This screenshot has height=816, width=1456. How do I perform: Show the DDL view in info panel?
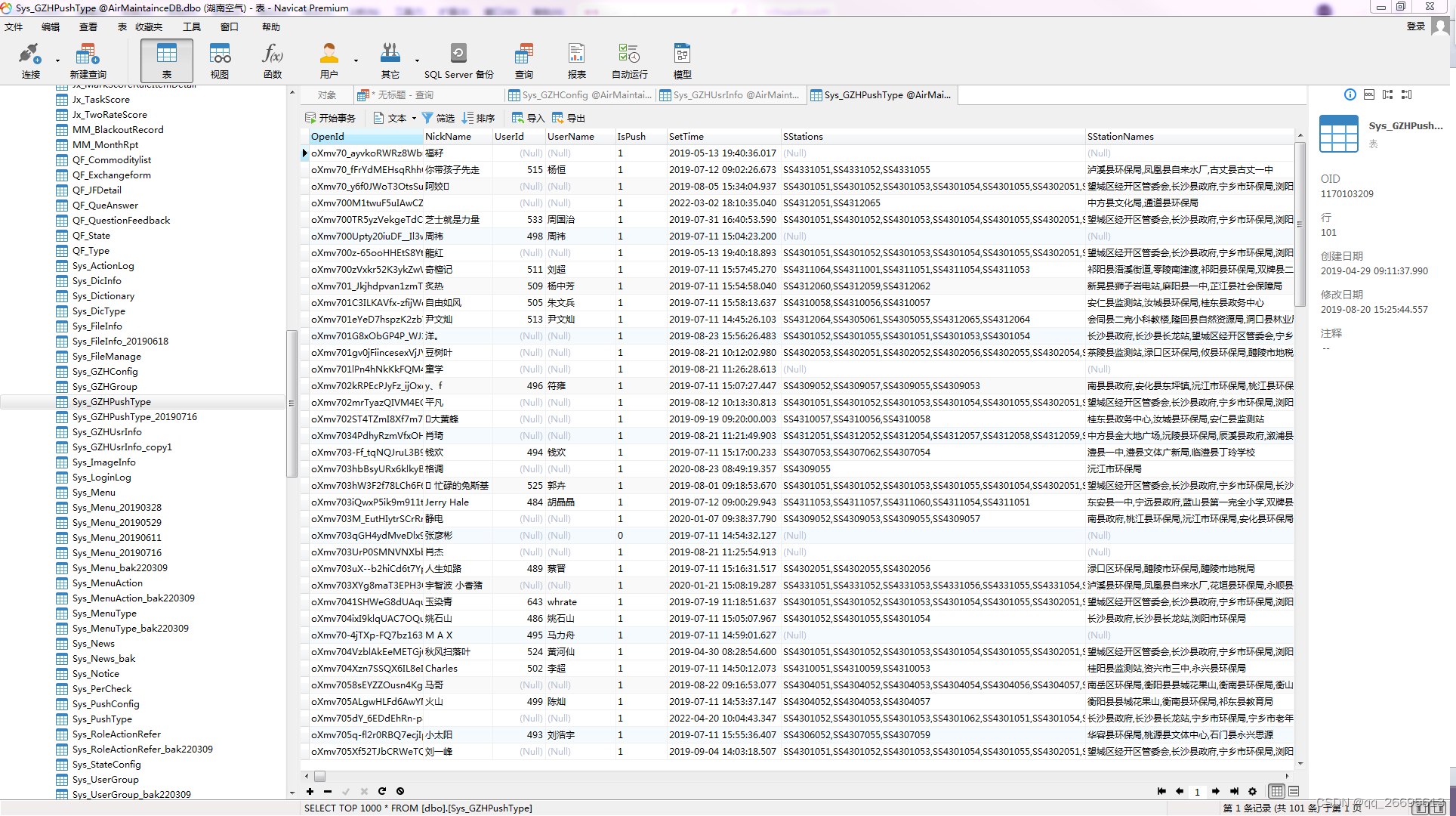[x=1368, y=94]
